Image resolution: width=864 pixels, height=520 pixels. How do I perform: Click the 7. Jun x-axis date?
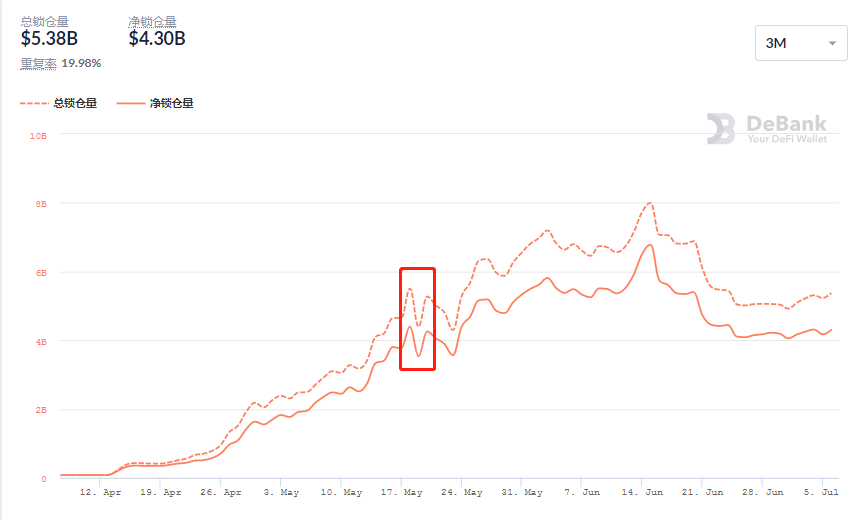(582, 492)
